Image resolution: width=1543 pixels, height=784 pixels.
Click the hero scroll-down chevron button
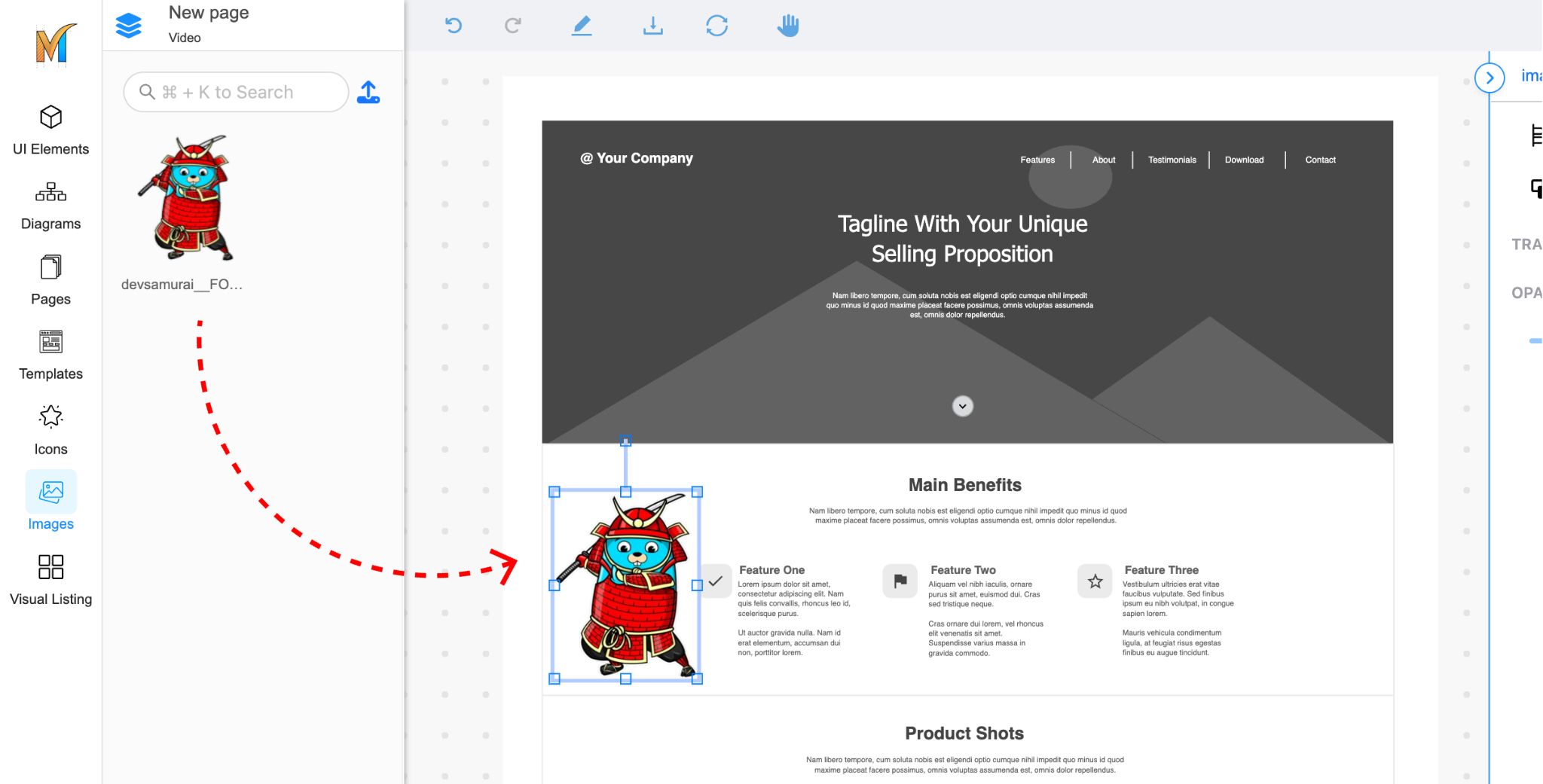[962, 407]
